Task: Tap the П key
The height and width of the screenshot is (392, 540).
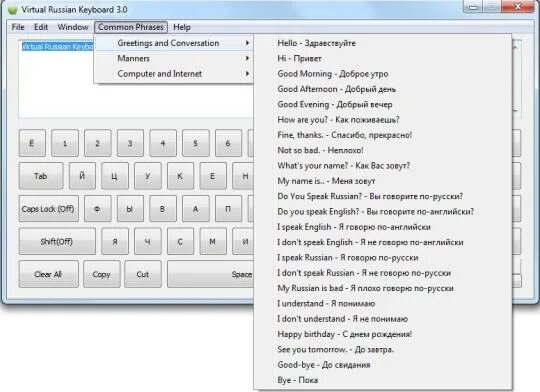Action: [228, 209]
